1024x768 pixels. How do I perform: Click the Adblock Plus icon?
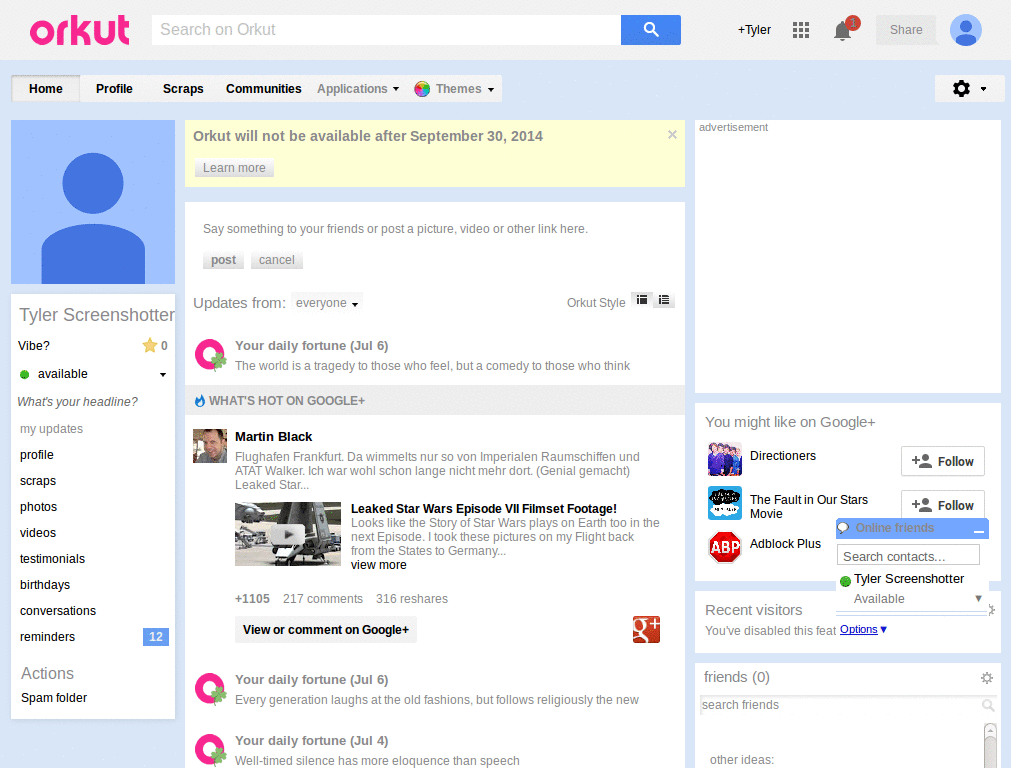pyautogui.click(x=725, y=547)
